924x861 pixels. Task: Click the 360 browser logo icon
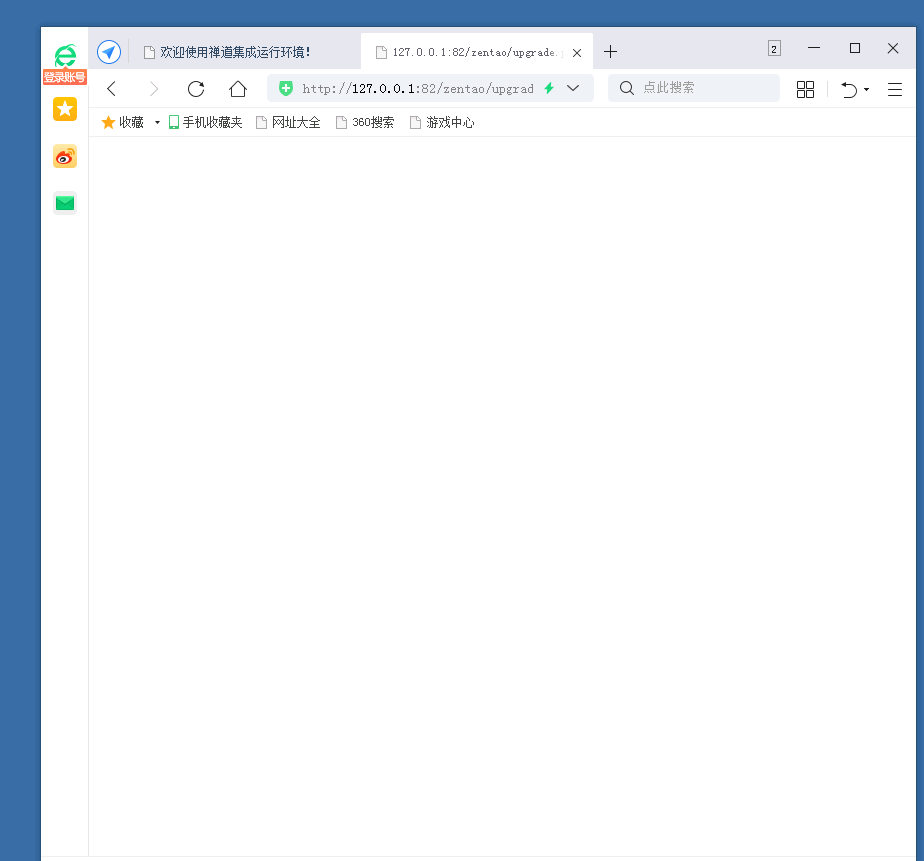pos(65,56)
